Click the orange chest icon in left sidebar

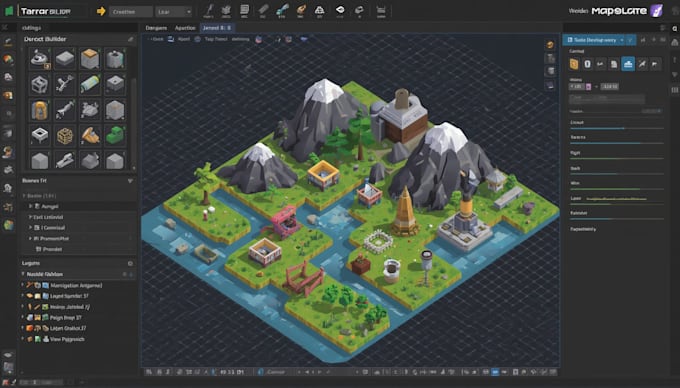coord(8,95)
